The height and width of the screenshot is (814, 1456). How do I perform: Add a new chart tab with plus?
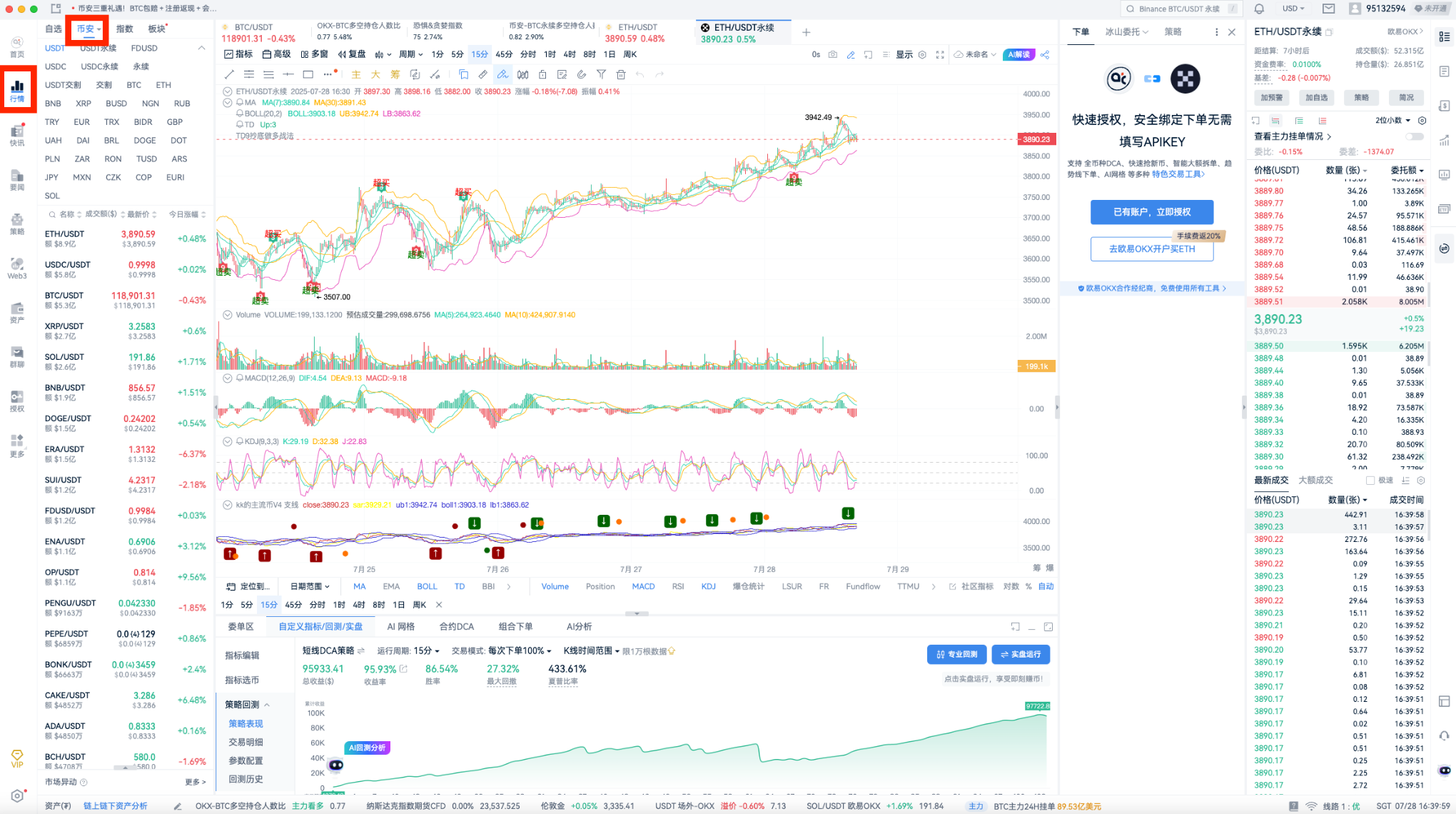(806, 32)
